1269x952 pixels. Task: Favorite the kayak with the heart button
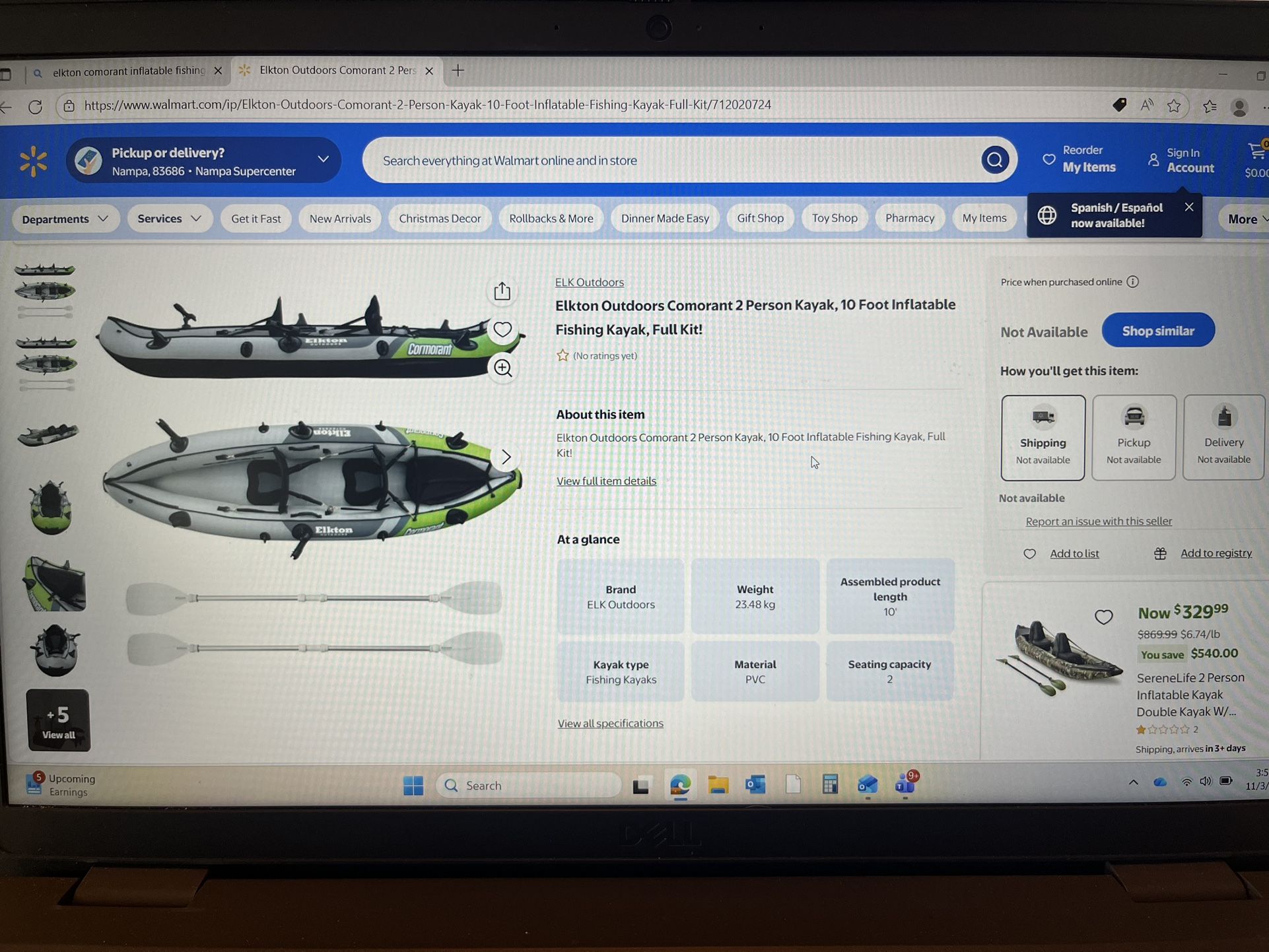[x=502, y=329]
